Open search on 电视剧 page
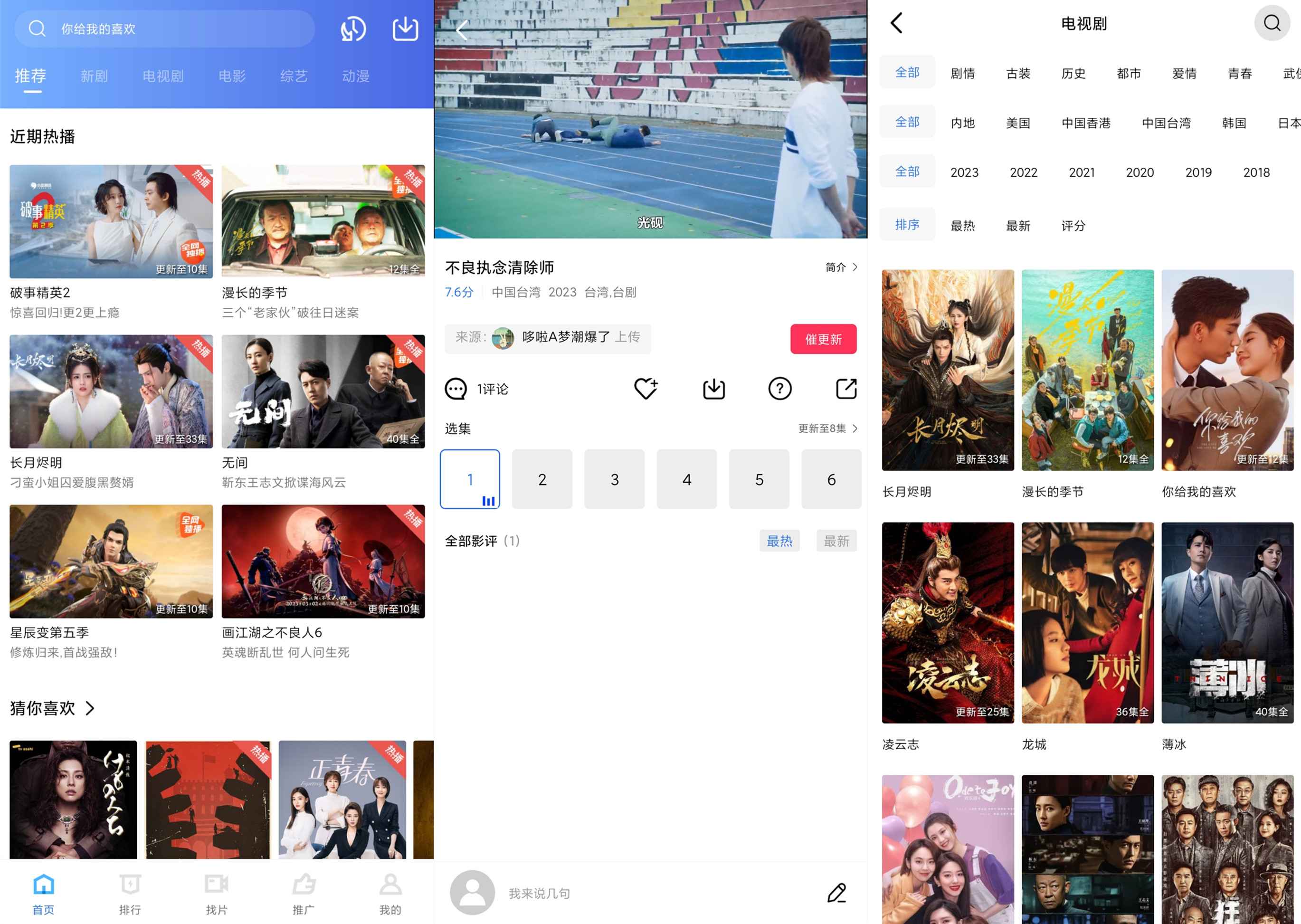The width and height of the screenshot is (1301, 924). (1272, 23)
